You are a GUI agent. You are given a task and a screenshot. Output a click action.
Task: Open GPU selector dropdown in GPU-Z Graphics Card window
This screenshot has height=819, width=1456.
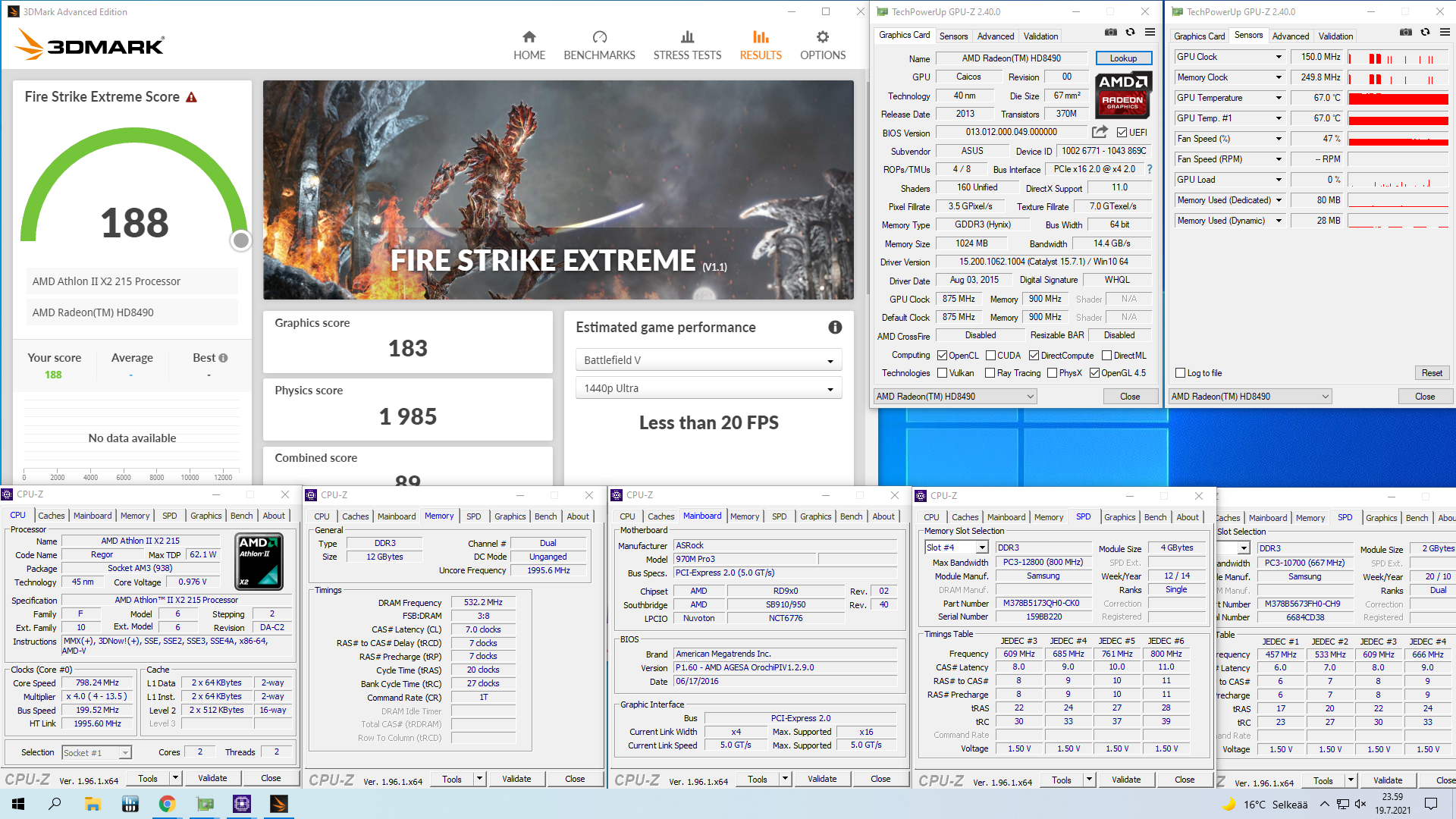[x=955, y=397]
